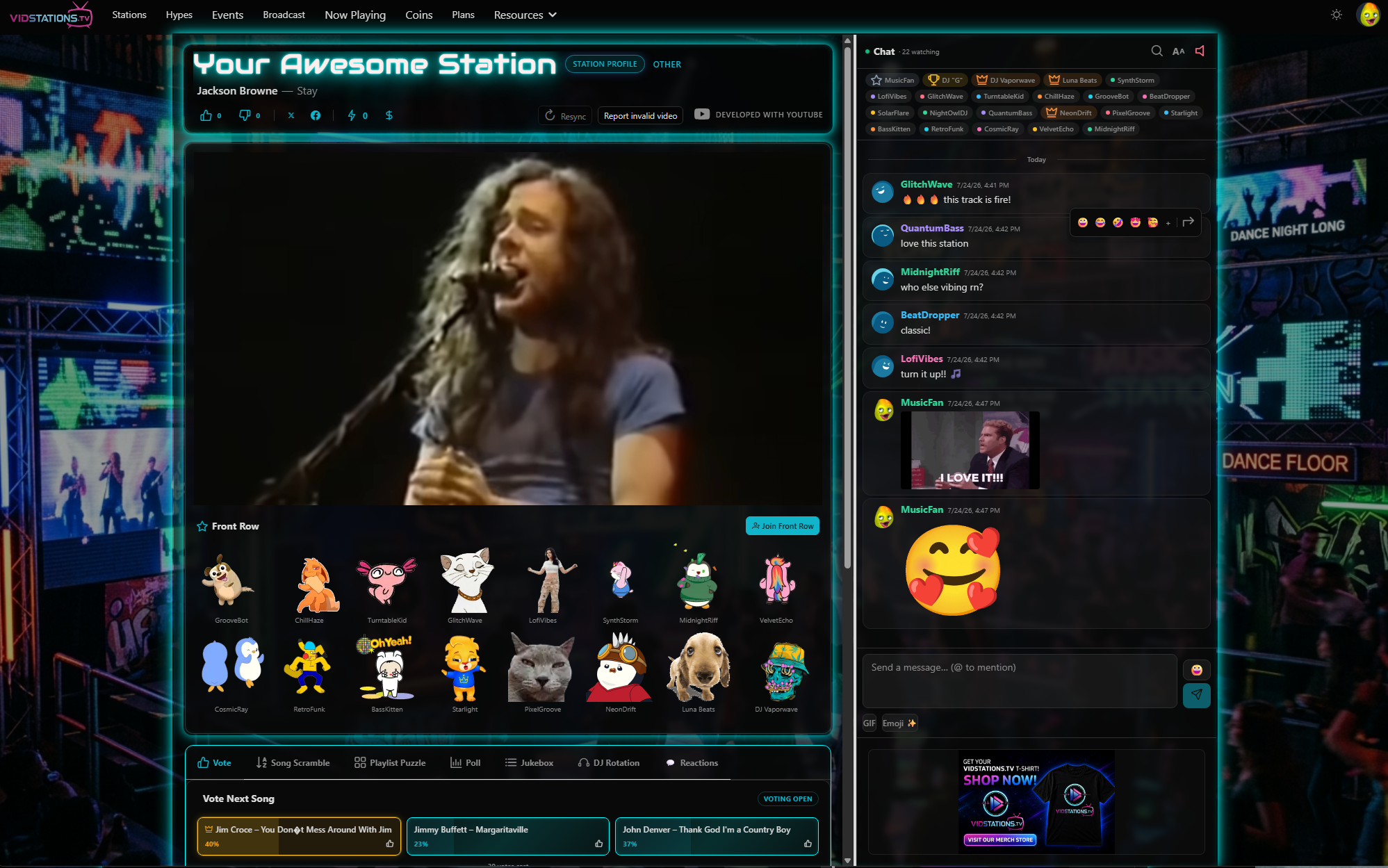Click GlitchWave cat avatar in Front Row
Image resolution: width=1388 pixels, height=868 pixels.
[465, 580]
